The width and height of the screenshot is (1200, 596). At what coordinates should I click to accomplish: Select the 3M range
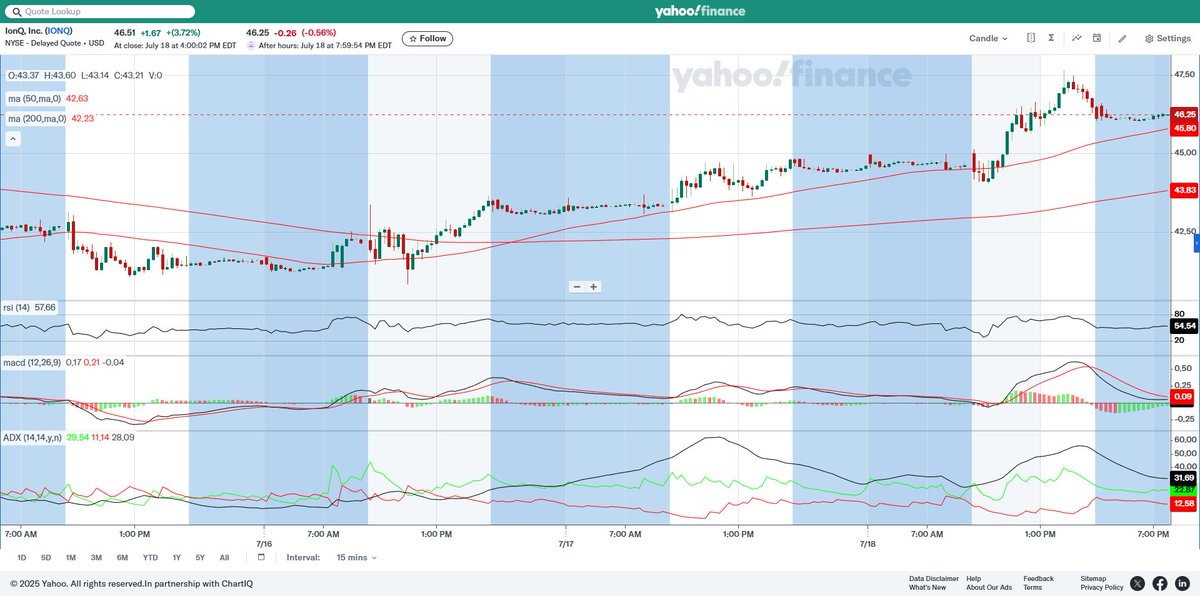[x=97, y=557]
